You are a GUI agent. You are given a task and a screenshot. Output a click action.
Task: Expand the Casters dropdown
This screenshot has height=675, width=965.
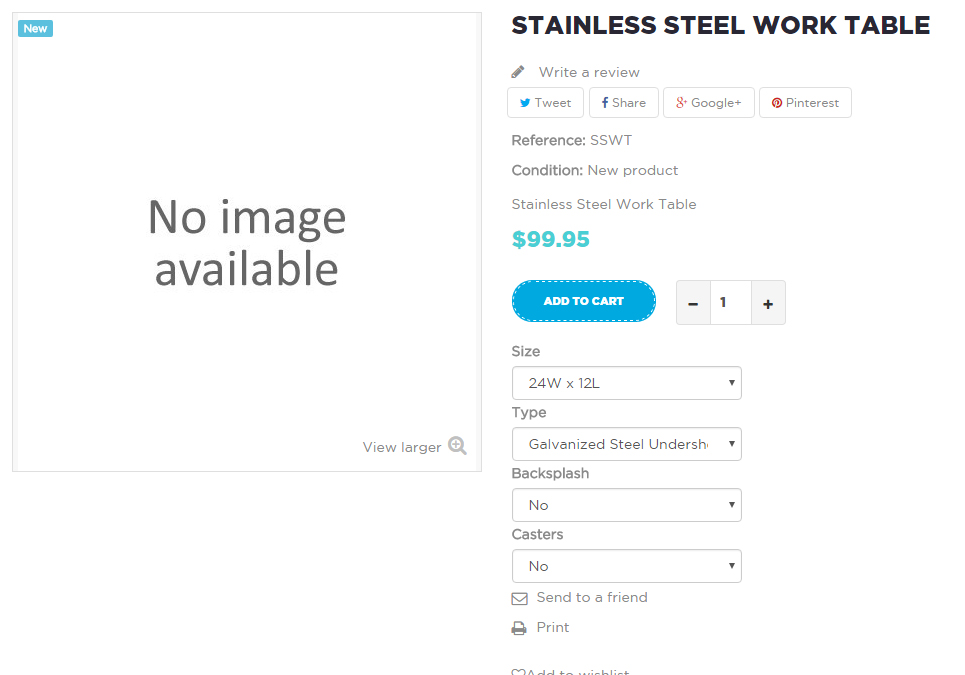626,566
